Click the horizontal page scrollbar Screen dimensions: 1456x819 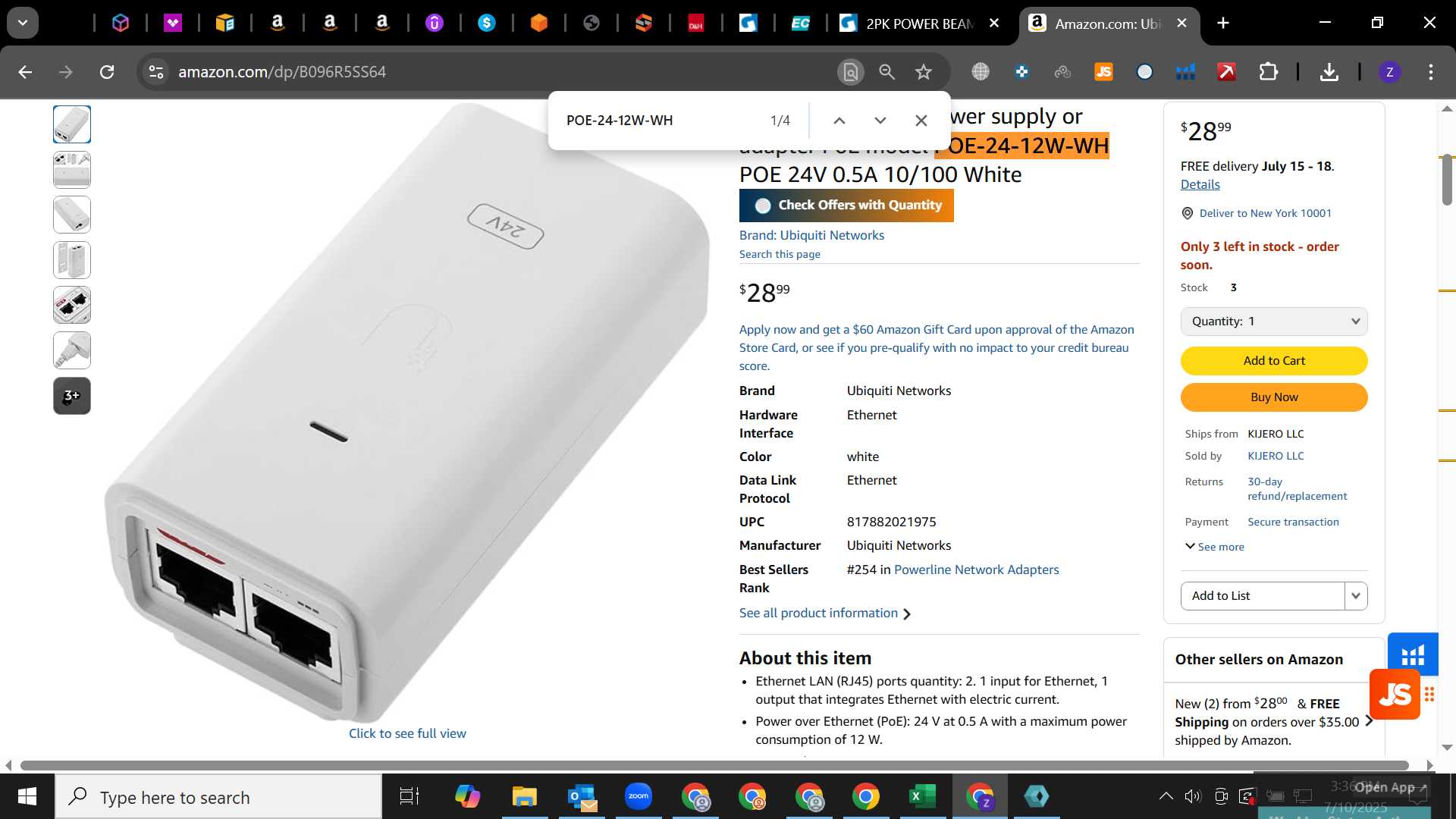click(x=714, y=765)
